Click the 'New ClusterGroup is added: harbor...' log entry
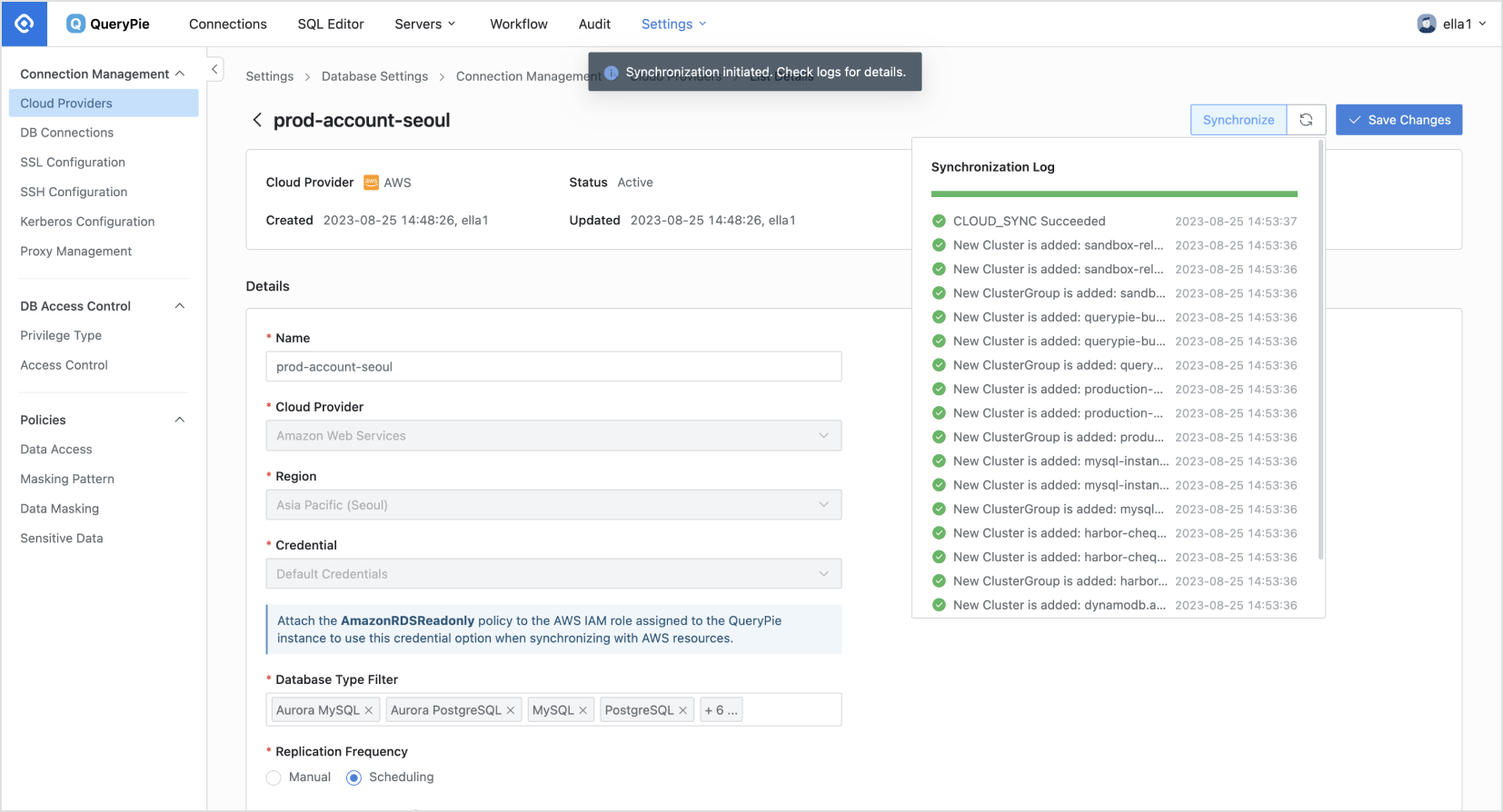 point(1114,581)
